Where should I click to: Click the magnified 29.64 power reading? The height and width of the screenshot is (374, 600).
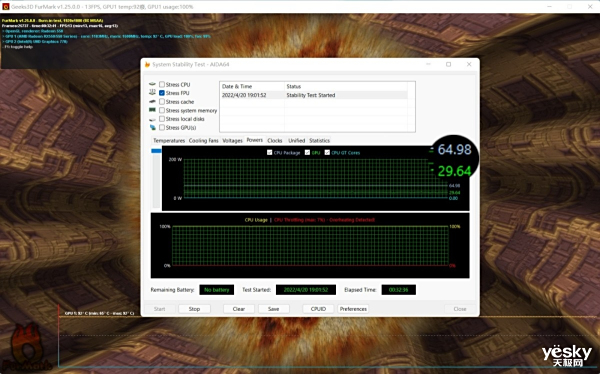(x=454, y=171)
